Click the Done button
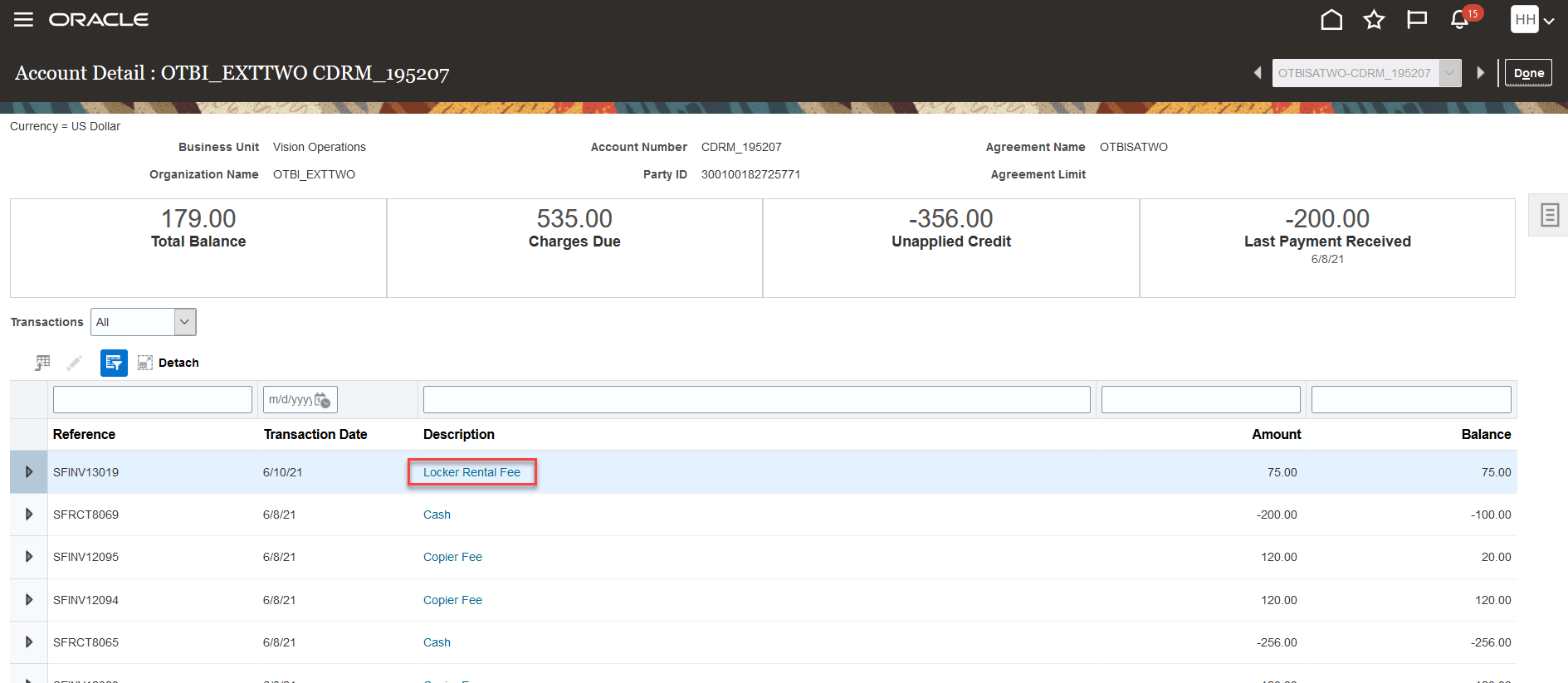This screenshot has height=683, width=1568. (1529, 73)
